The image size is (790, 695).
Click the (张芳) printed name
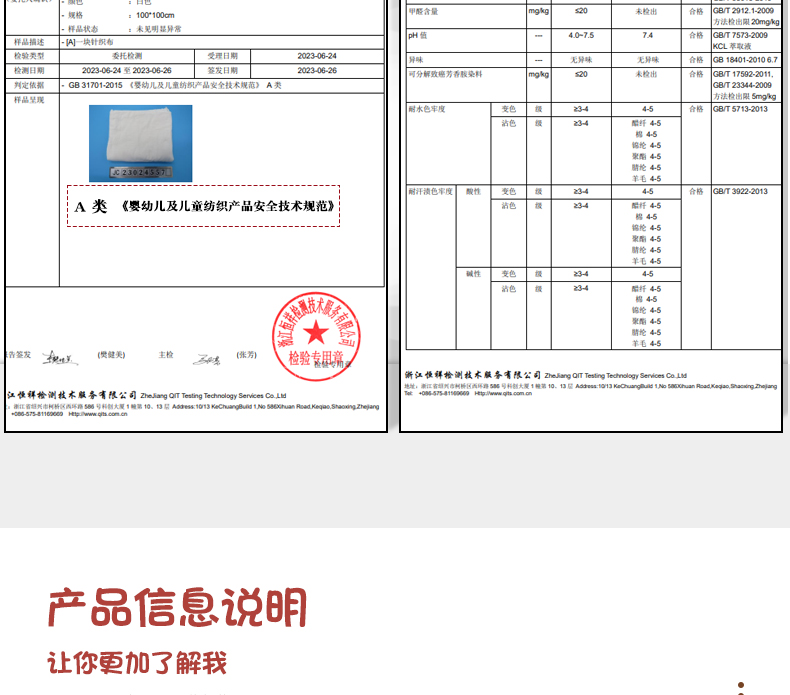pos(246,355)
